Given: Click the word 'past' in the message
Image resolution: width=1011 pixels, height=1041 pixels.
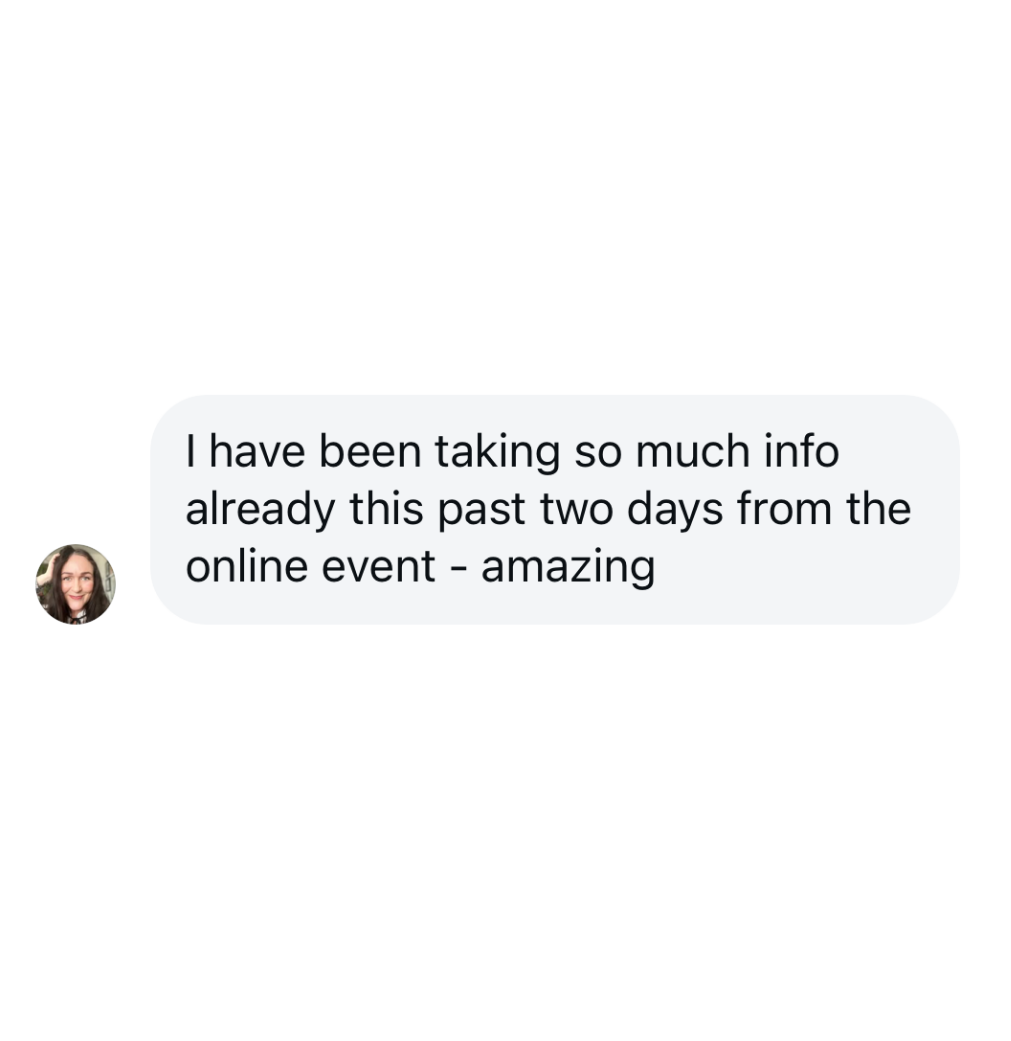Looking at the screenshot, I should 481,511.
